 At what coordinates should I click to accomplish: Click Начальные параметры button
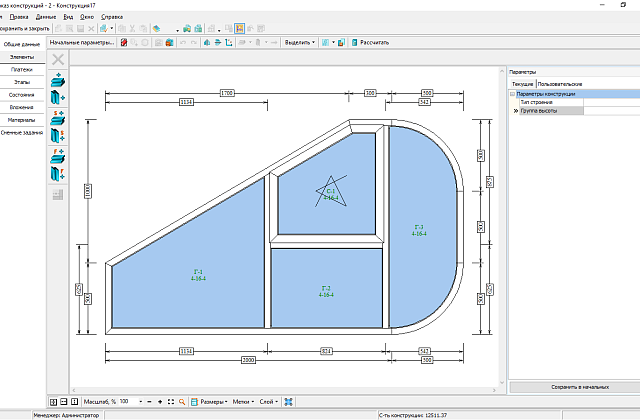pos(82,42)
